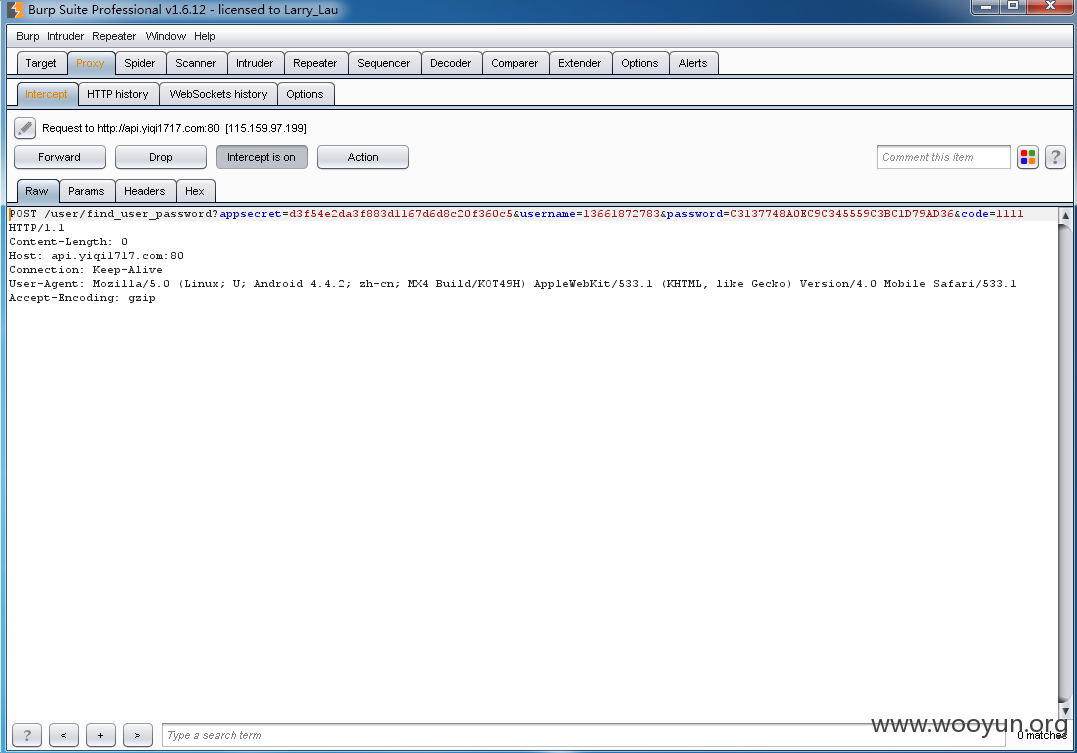Click the Comment this item field
This screenshot has height=753, width=1077.
[x=944, y=157]
